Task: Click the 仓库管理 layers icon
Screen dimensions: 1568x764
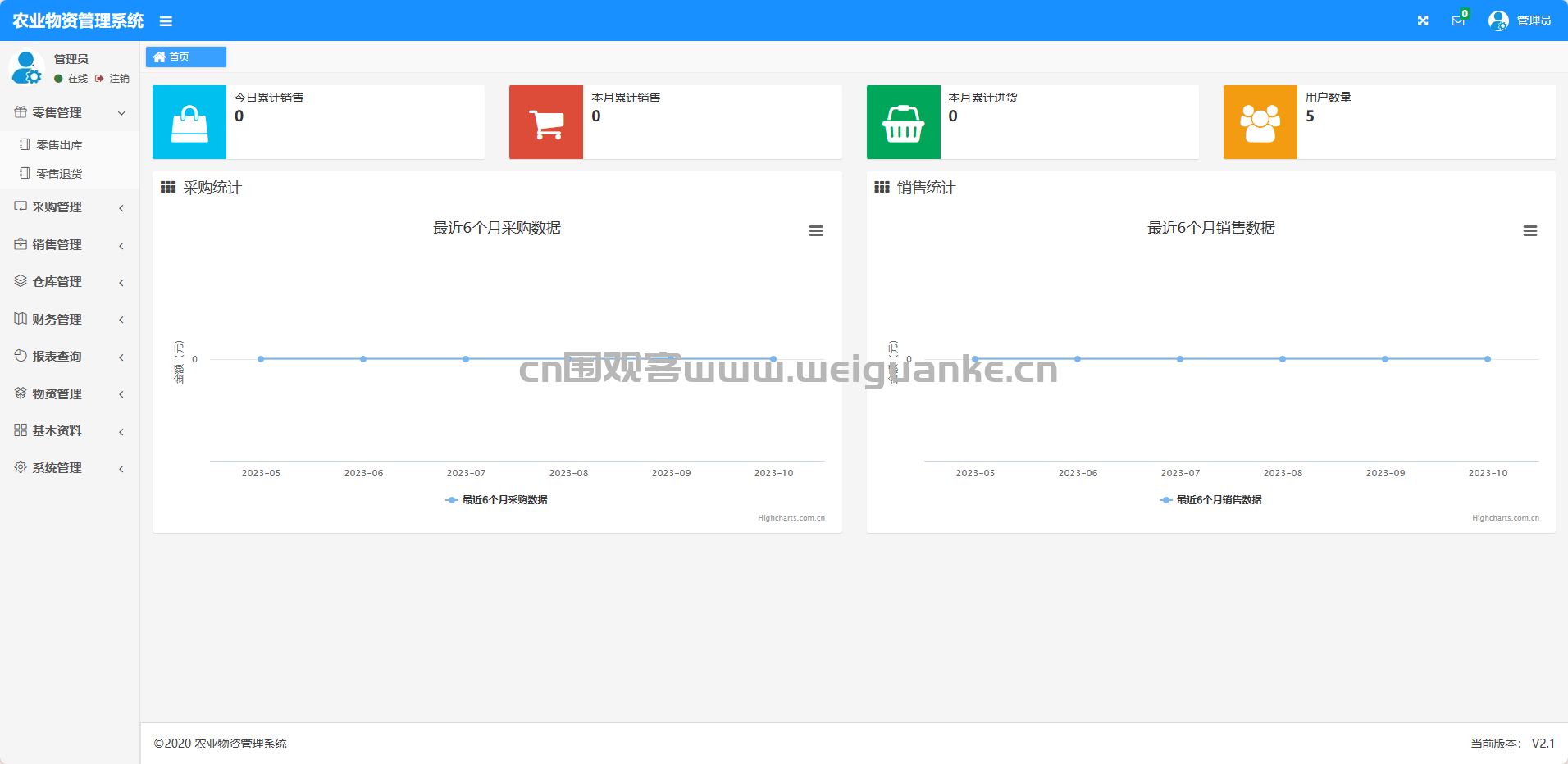Action: tap(21, 281)
